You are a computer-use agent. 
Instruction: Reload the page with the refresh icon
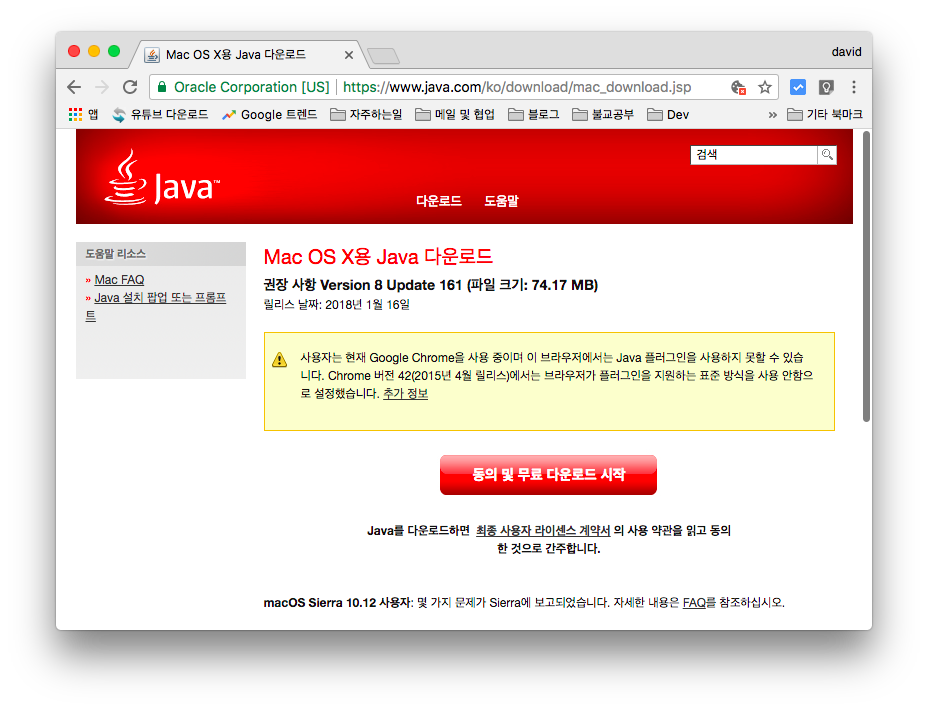coord(130,87)
